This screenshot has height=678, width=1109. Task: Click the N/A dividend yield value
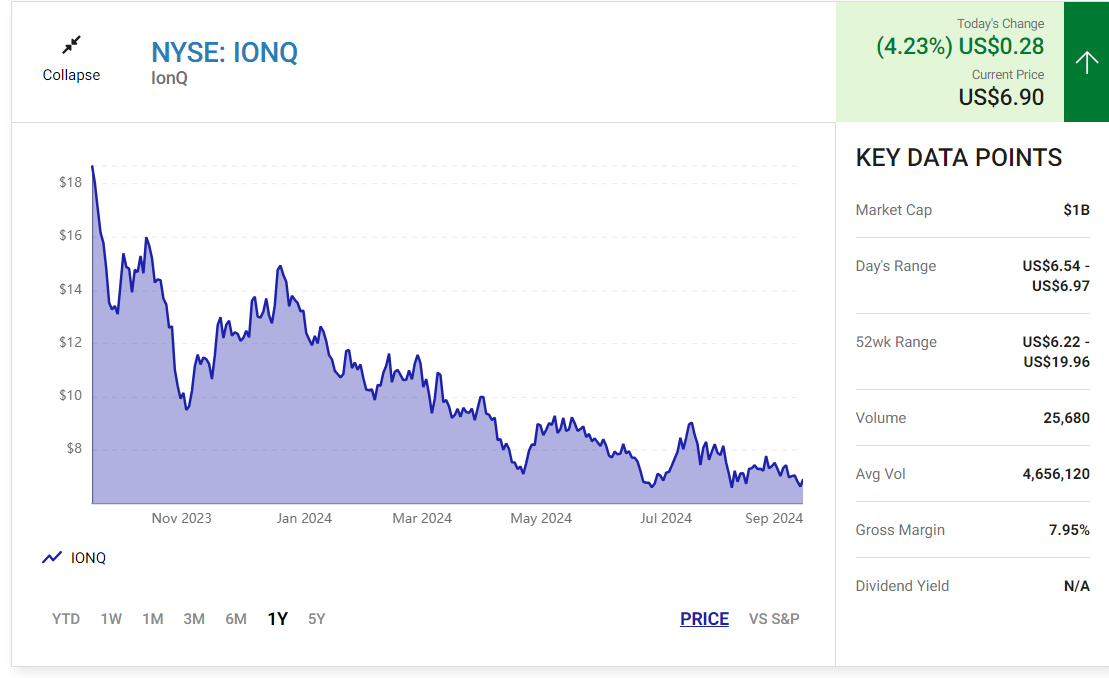coord(1076,586)
